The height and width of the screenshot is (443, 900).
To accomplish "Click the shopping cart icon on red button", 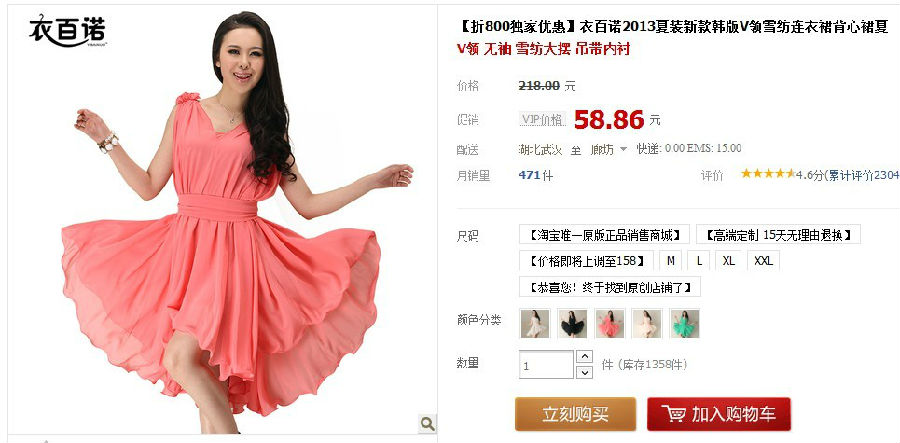I will (x=673, y=413).
